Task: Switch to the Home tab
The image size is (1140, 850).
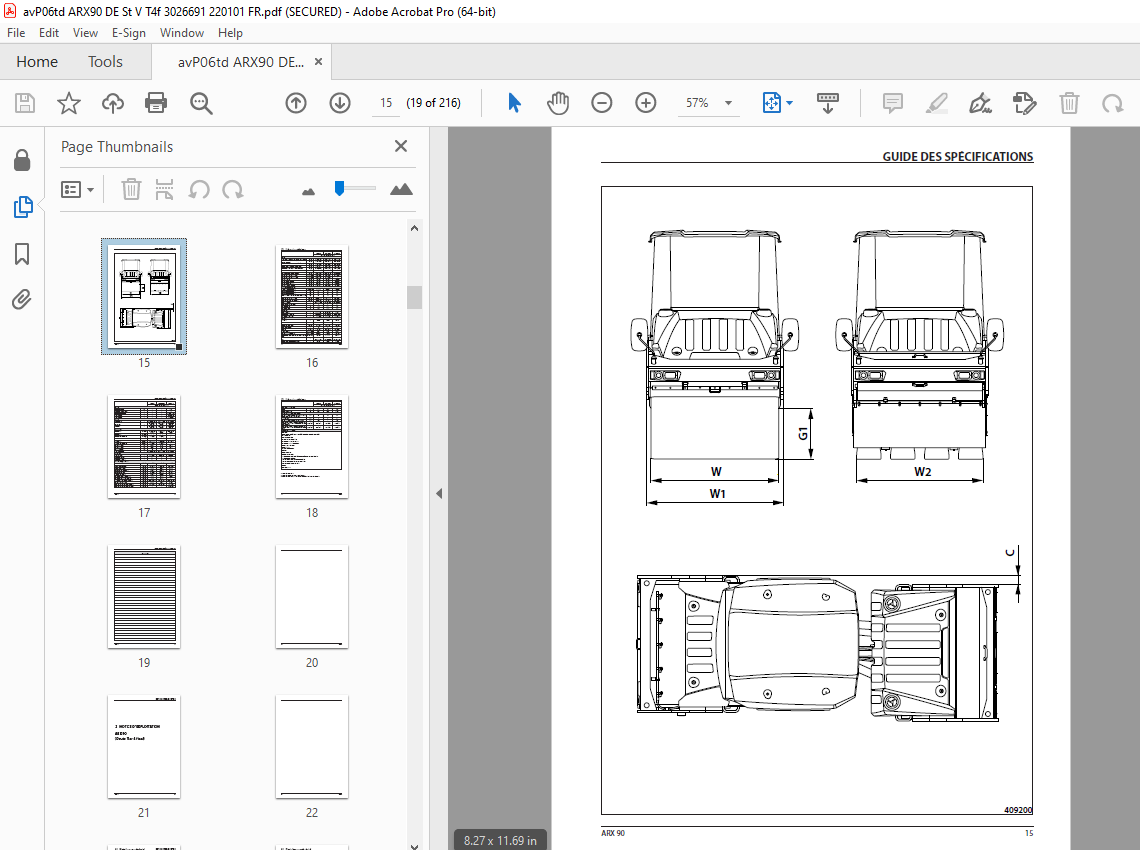Action: (x=37, y=62)
